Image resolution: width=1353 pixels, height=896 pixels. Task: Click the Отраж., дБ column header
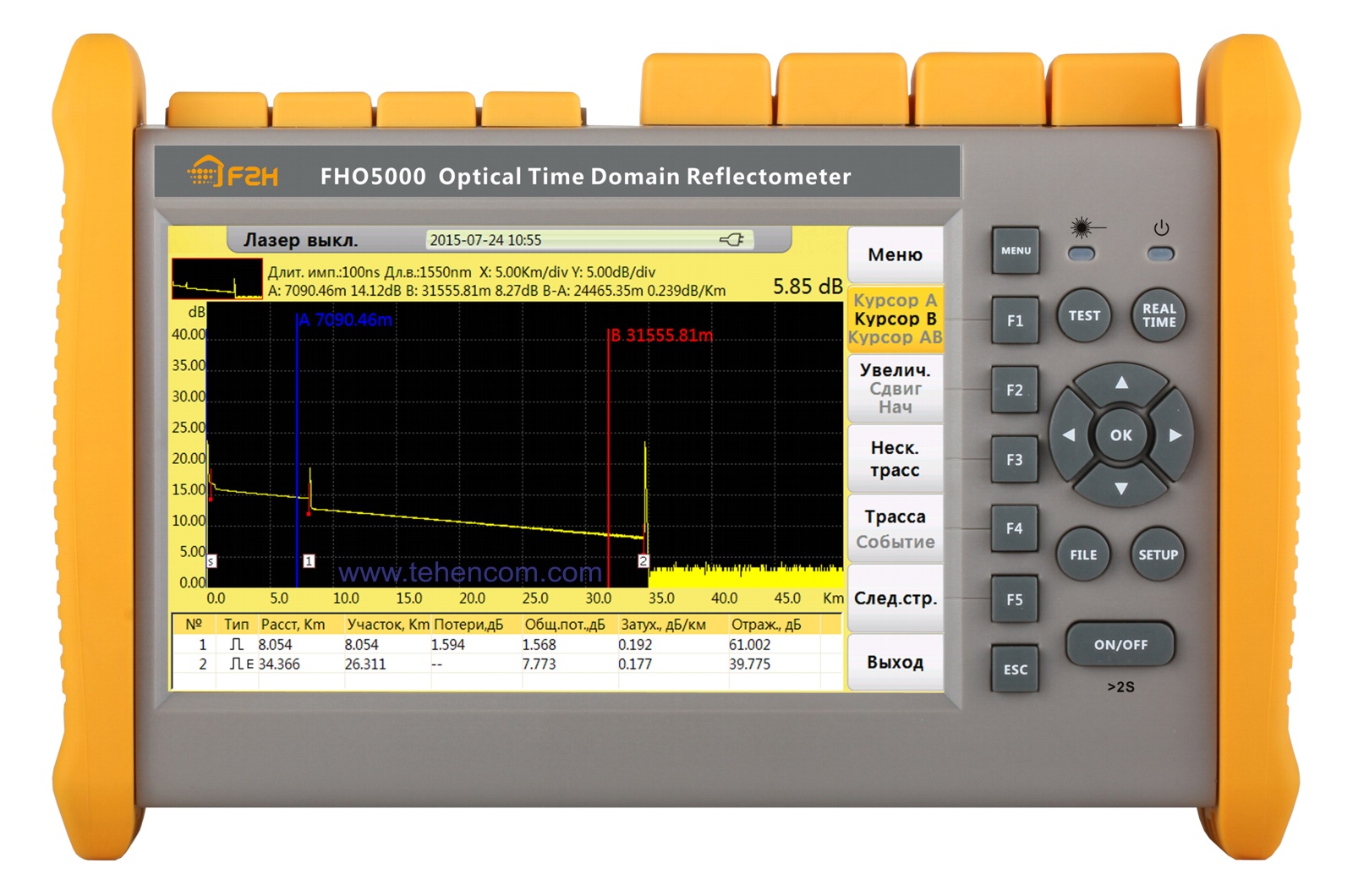click(x=766, y=625)
